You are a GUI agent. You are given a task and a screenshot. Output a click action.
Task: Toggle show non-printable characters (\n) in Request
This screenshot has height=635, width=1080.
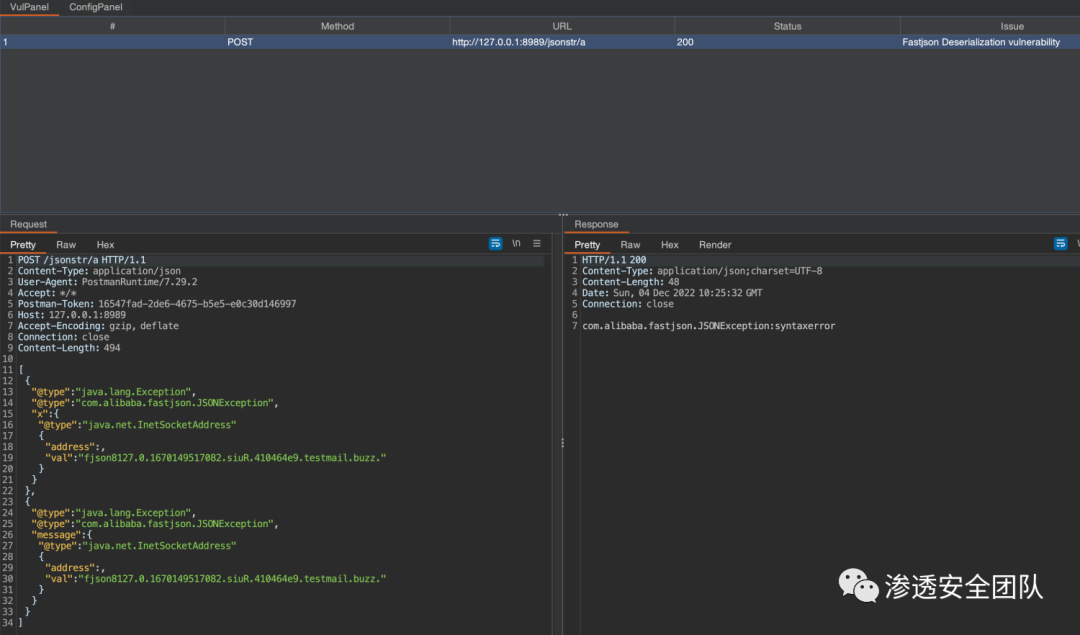point(516,244)
